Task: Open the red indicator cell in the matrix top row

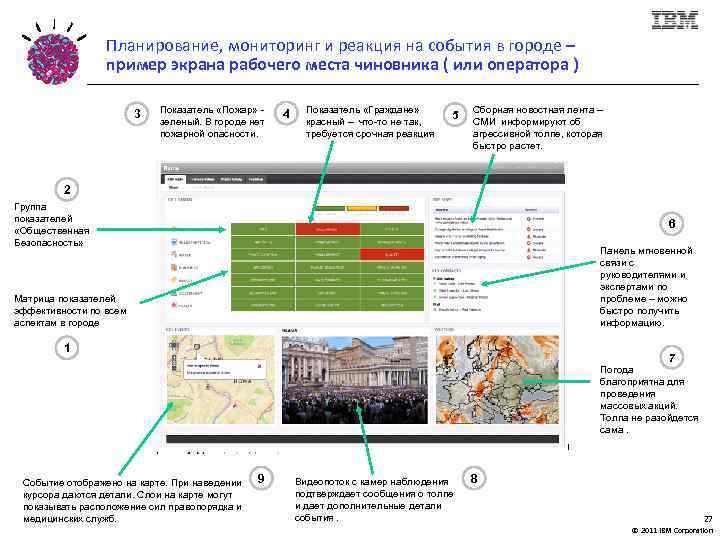Action: click(x=327, y=229)
